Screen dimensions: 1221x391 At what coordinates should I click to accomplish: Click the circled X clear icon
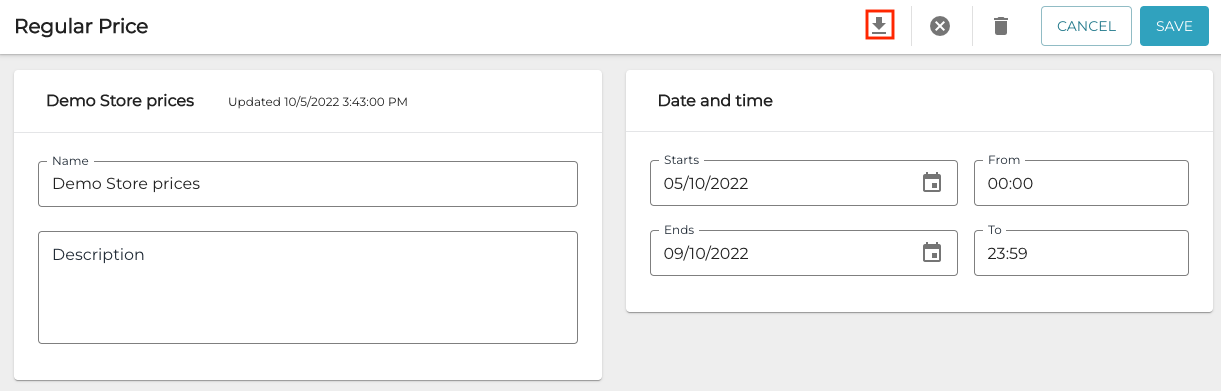pos(940,26)
